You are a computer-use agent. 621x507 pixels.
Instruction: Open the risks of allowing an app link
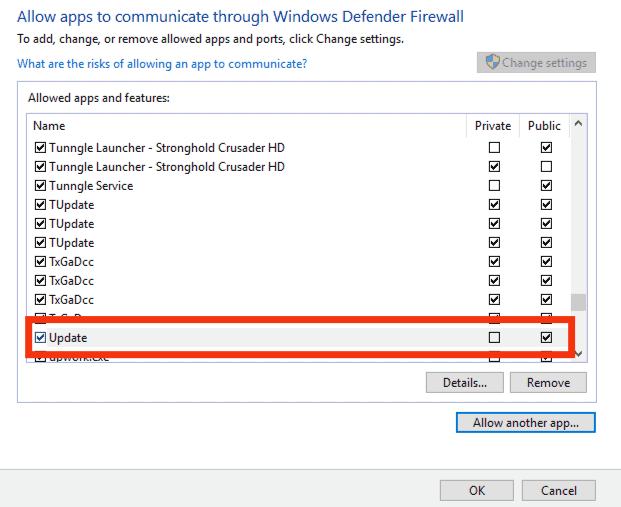(162, 63)
